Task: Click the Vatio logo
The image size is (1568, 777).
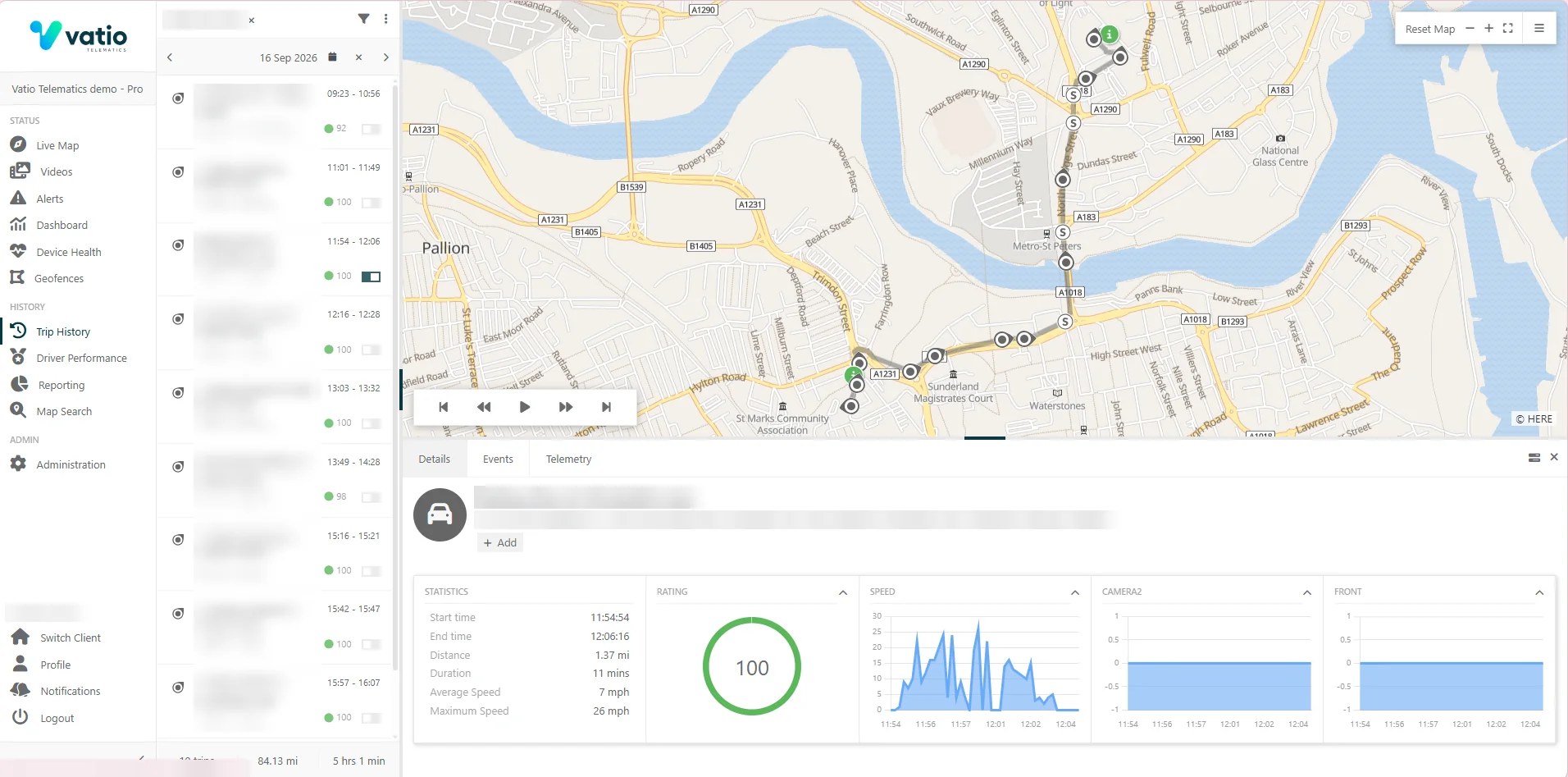Action: tap(78, 35)
